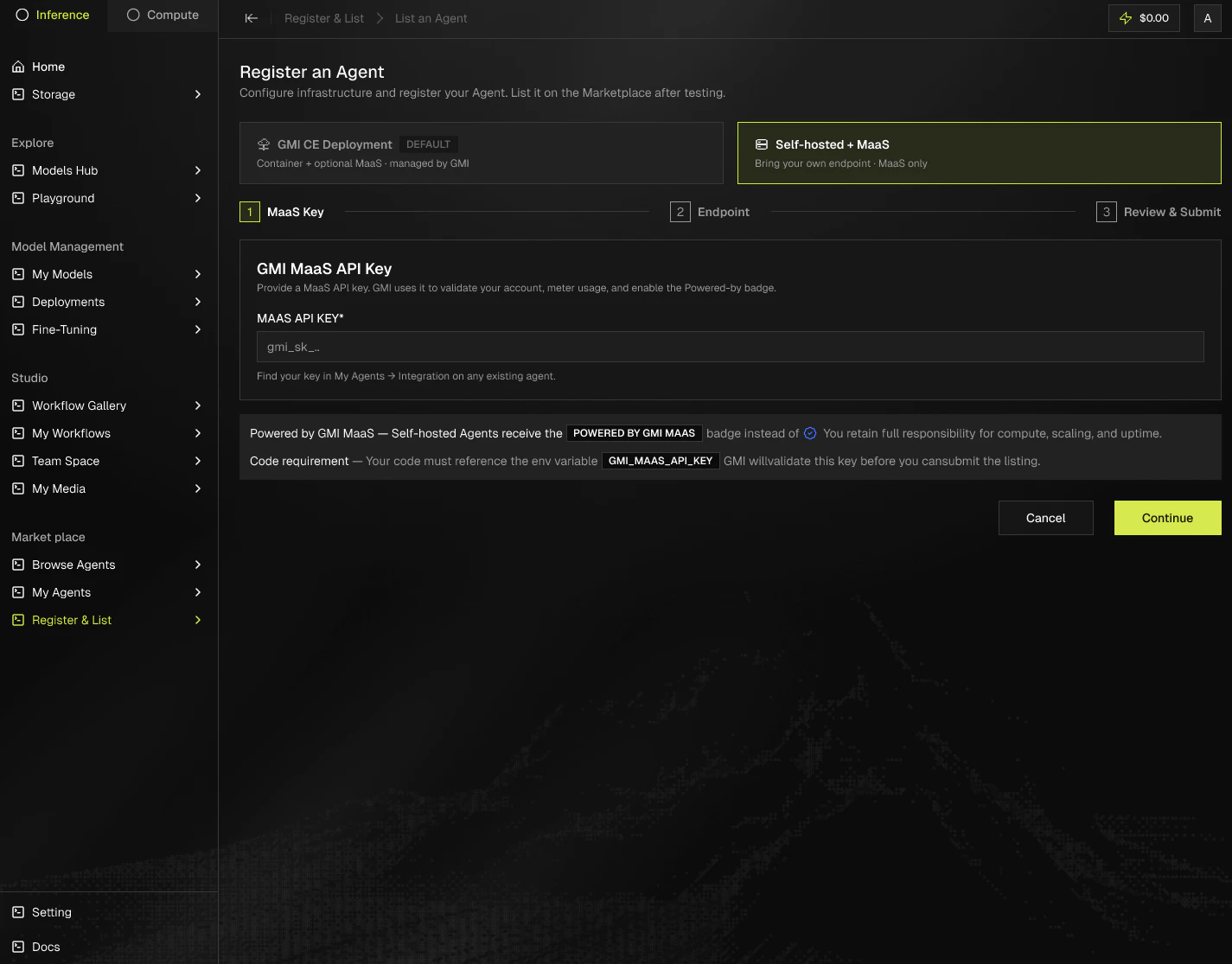Expand the My Media chevron
Viewport: 1232px width, 964px height.
point(198,488)
